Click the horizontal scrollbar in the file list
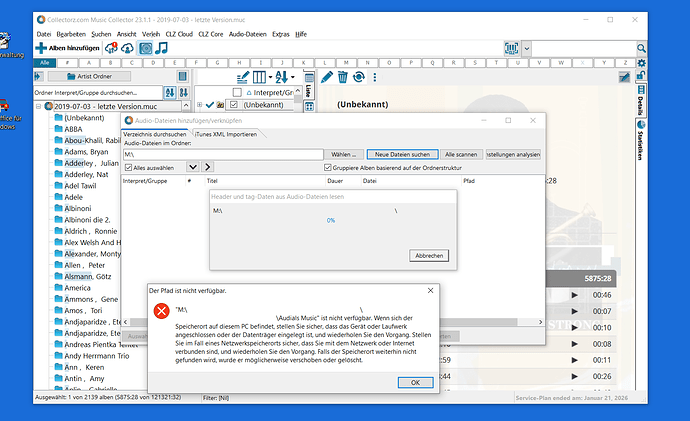 [333, 322]
